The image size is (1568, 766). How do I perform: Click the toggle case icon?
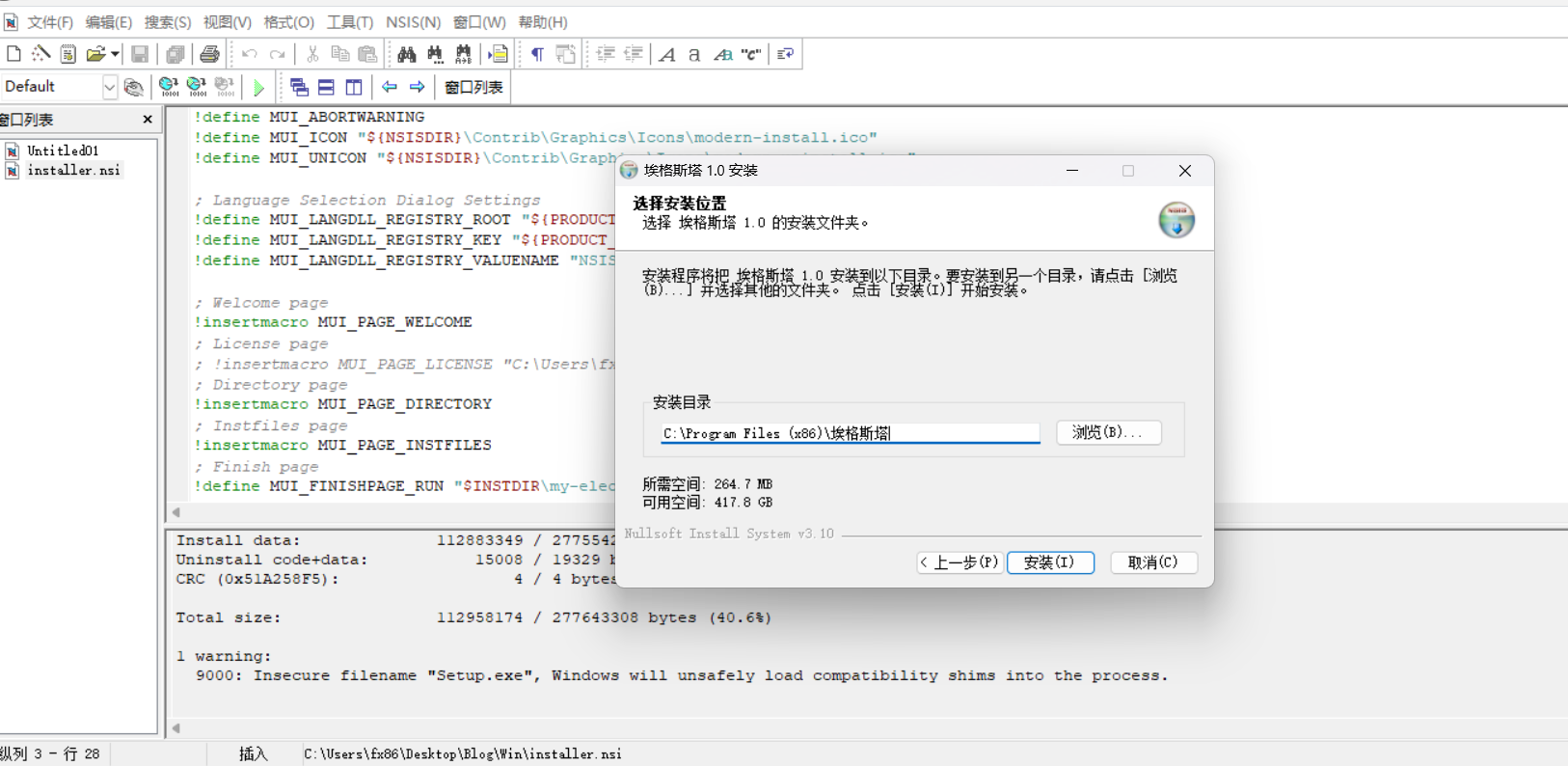(723, 54)
